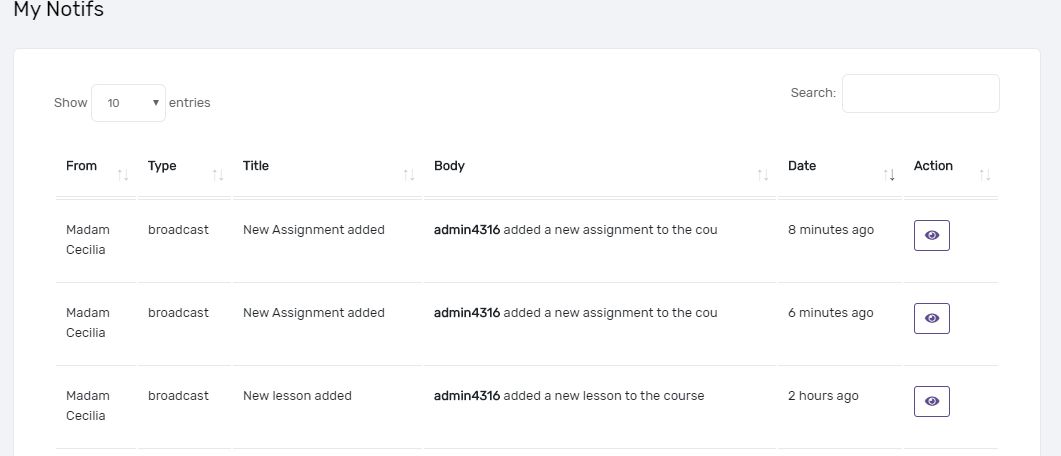Click admin4316 in the new lesson row

(466, 396)
